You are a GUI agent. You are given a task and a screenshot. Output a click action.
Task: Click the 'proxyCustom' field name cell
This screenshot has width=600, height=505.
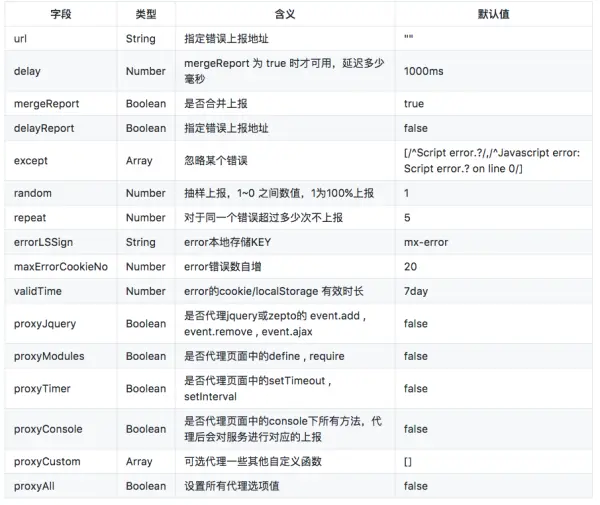point(47,462)
